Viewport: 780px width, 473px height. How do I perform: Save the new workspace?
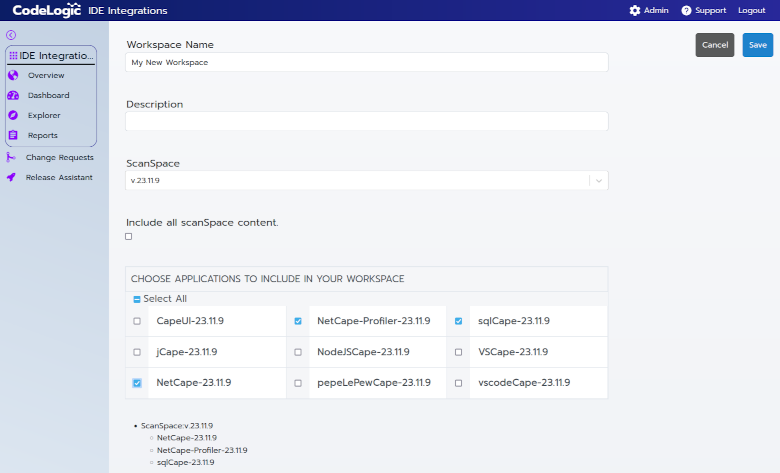point(758,45)
